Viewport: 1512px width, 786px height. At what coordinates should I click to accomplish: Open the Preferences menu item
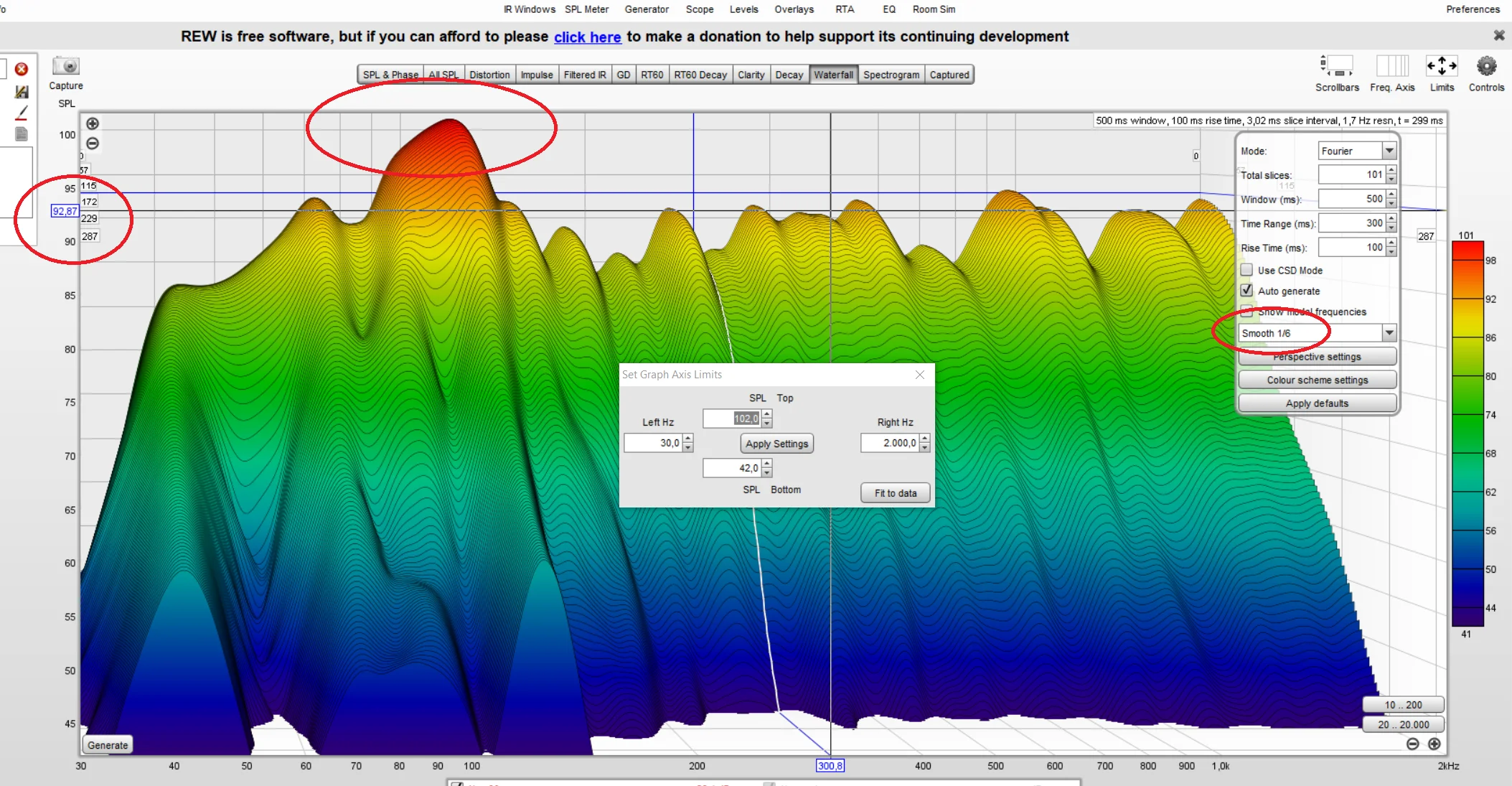tap(1473, 9)
